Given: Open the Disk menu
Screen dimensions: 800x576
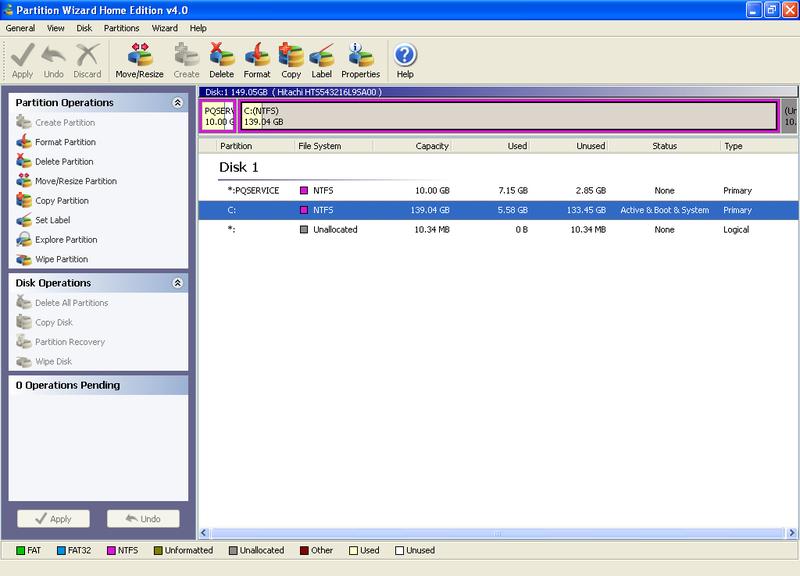Looking at the screenshot, I should coord(84,28).
